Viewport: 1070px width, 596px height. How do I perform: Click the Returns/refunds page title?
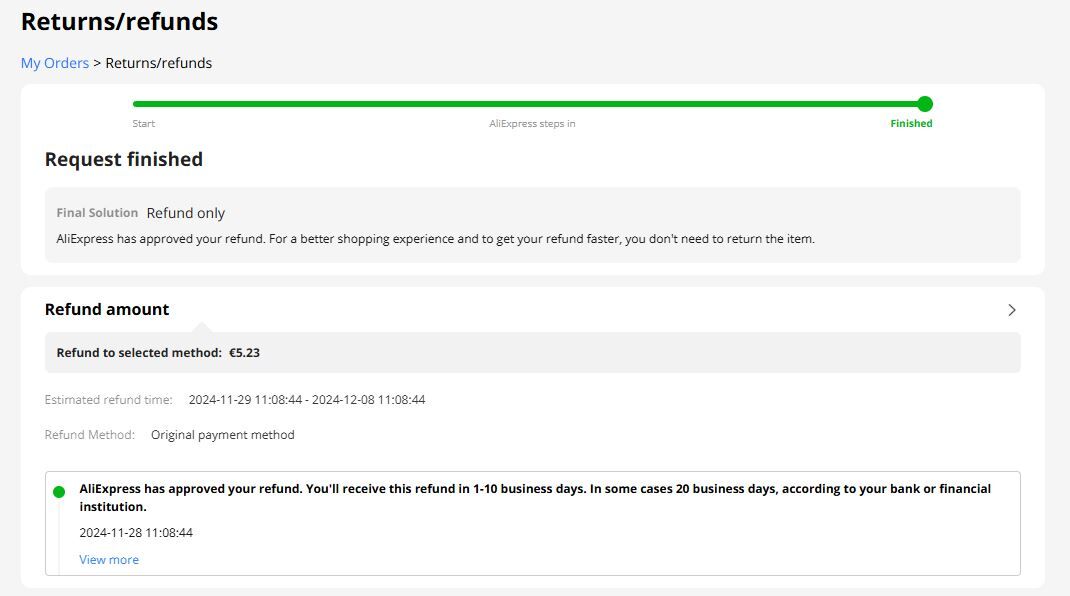[x=119, y=22]
